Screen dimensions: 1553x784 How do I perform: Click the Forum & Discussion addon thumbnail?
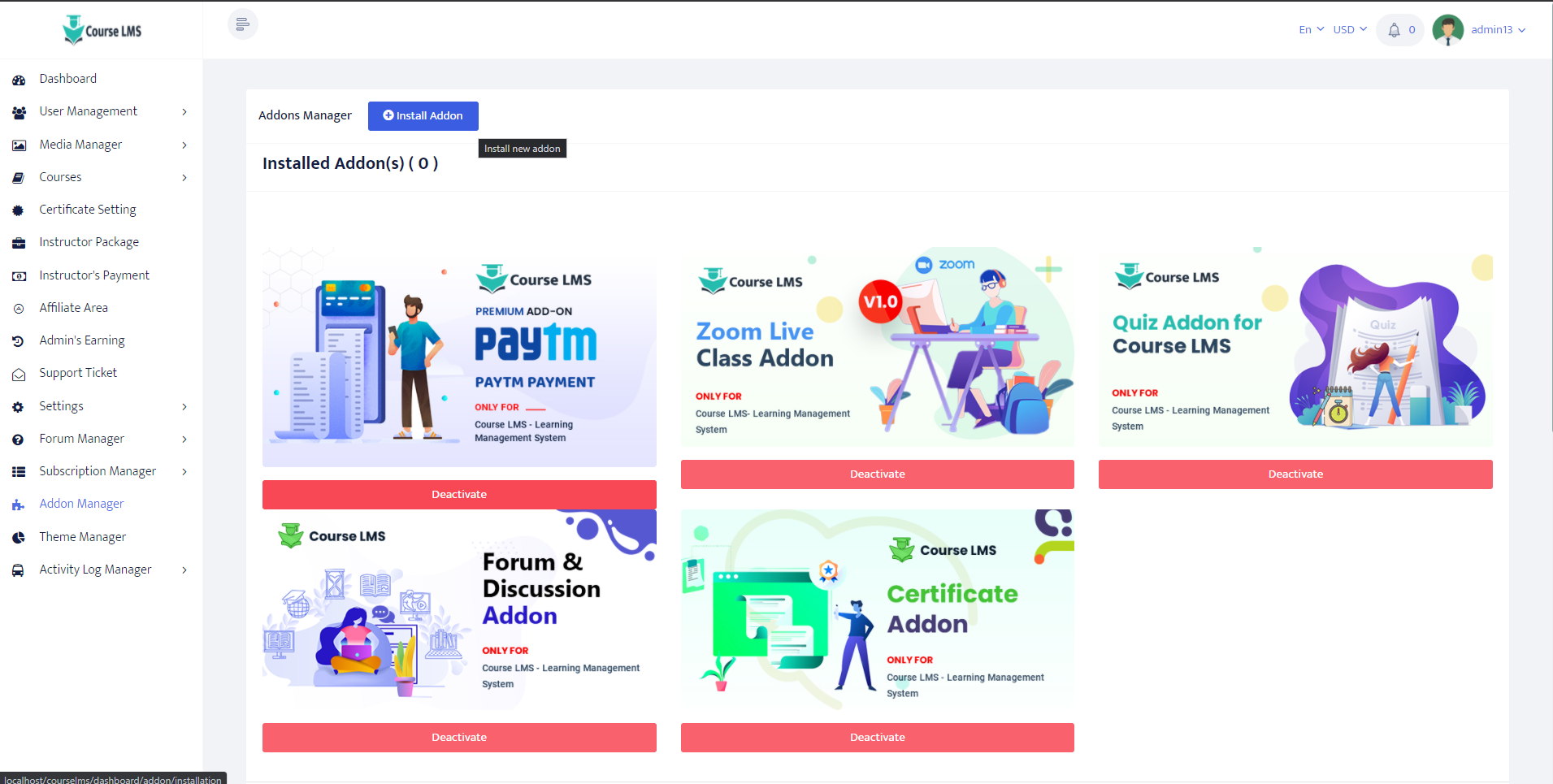[x=459, y=610]
